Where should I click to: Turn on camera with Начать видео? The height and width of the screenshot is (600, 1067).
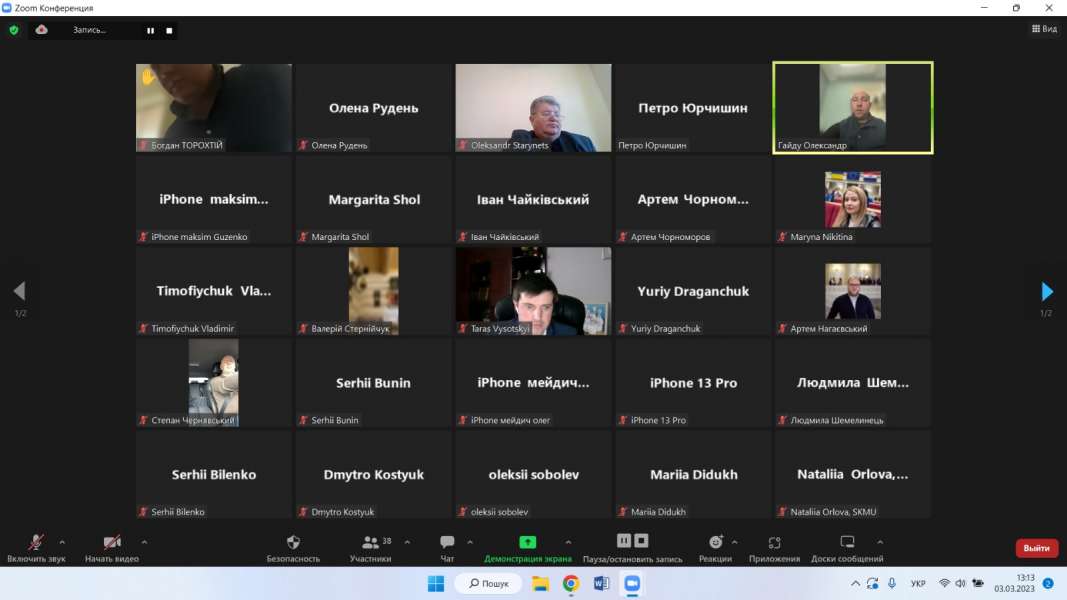point(112,543)
